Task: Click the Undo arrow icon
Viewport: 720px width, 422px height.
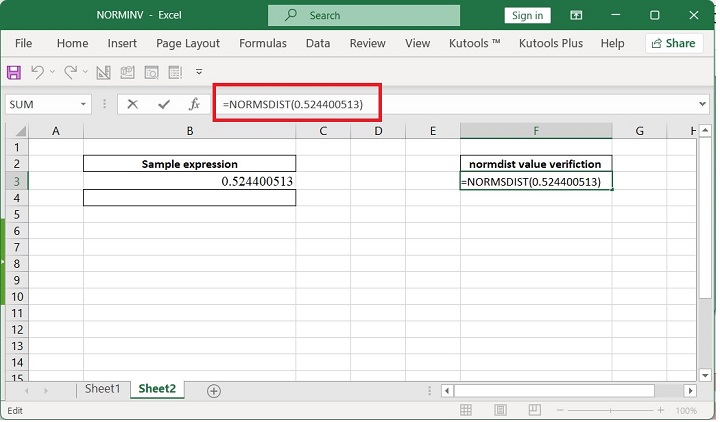Action: pos(37,72)
